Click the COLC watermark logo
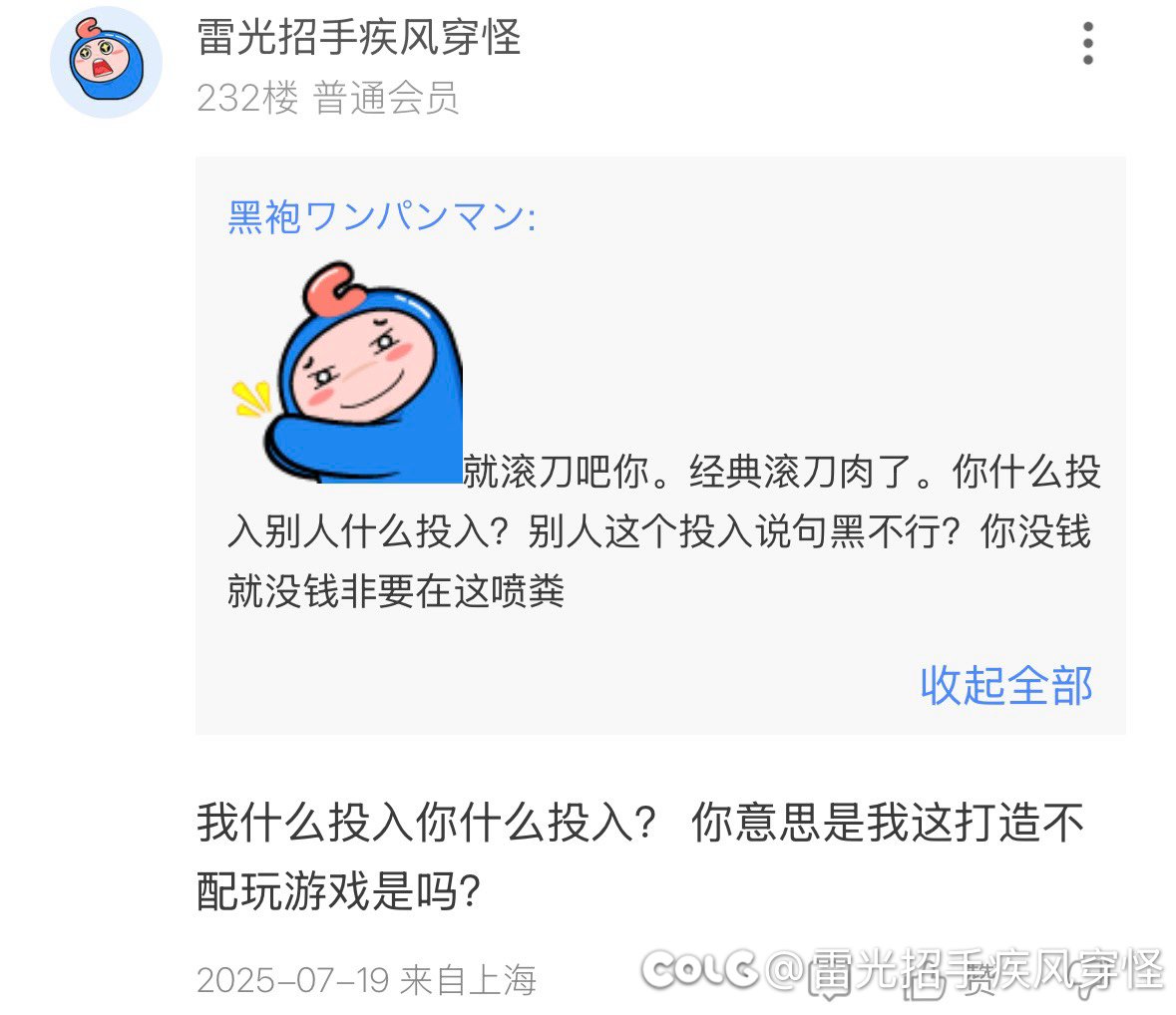Image resolution: width=1176 pixels, height=1015 pixels. [x=700, y=968]
